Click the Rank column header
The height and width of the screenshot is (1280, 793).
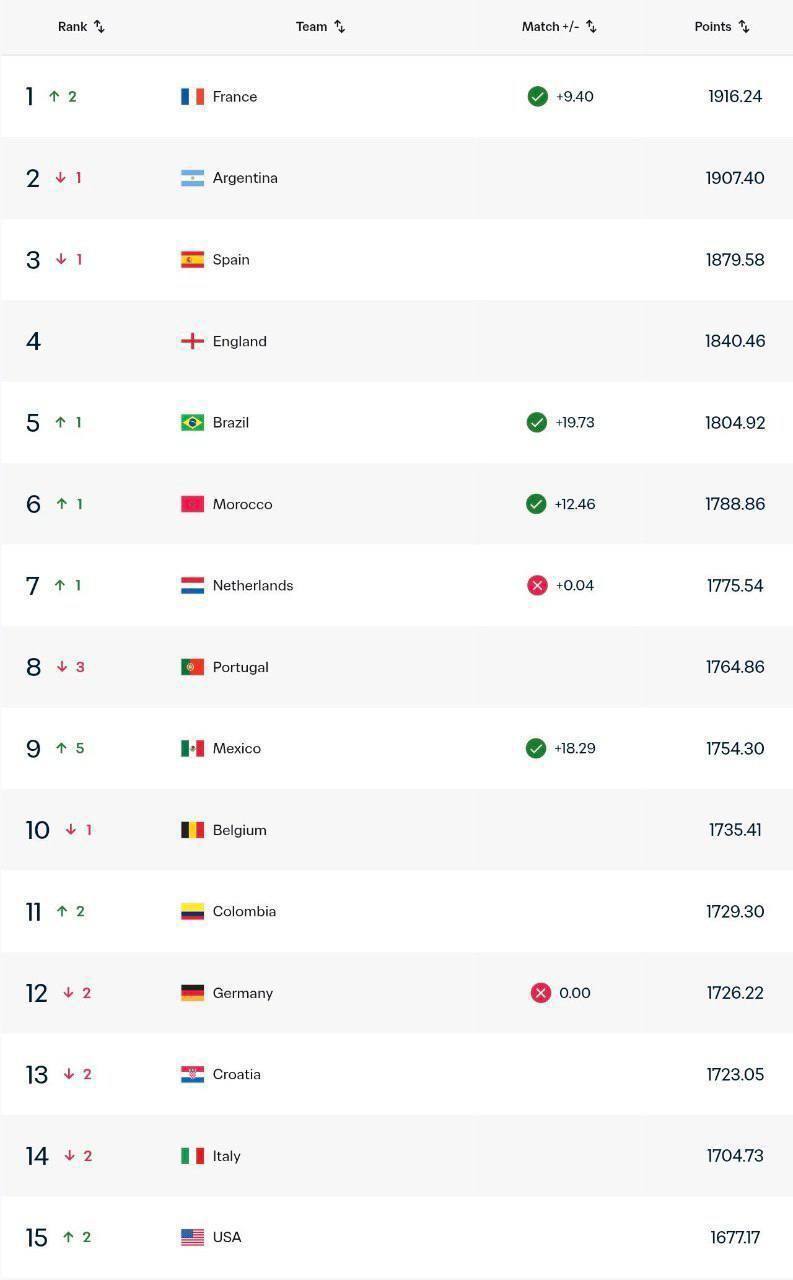[x=73, y=27]
